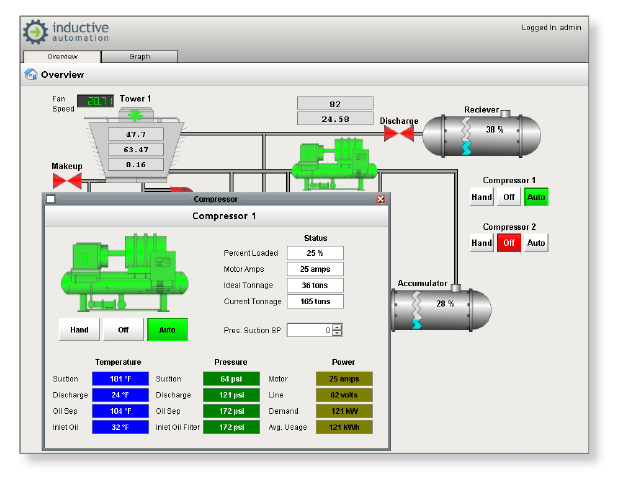This screenshot has height=477, width=626.
Task: Click the Accumulator tank graphic
Action: point(441,309)
